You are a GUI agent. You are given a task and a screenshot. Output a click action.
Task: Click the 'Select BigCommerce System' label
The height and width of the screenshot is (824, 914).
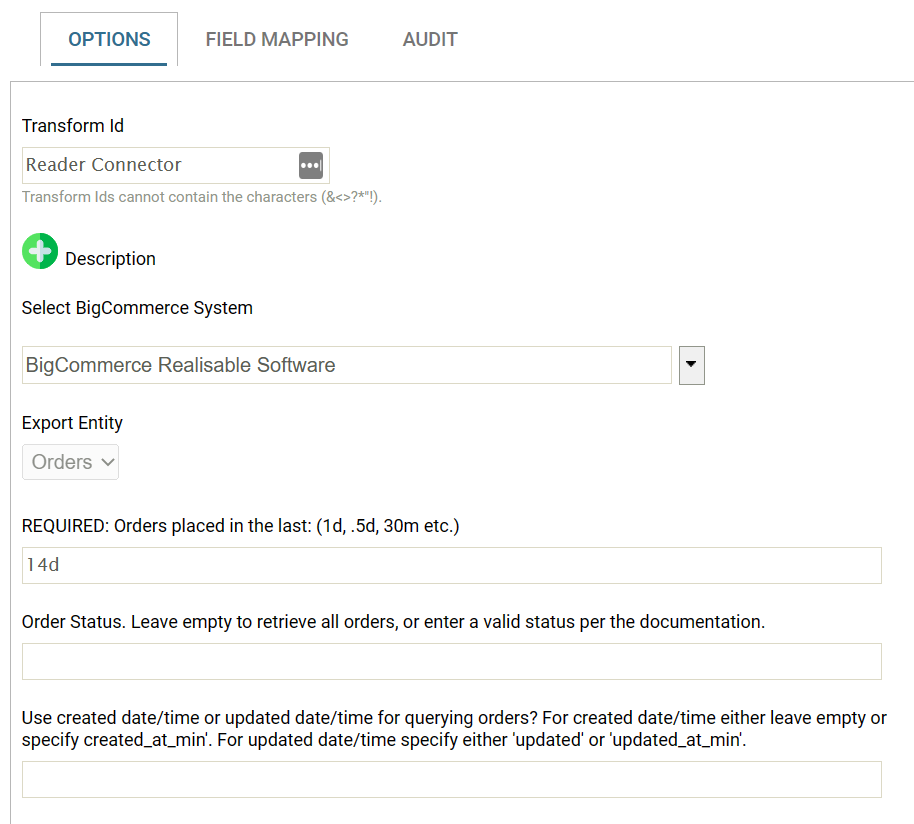[137, 308]
